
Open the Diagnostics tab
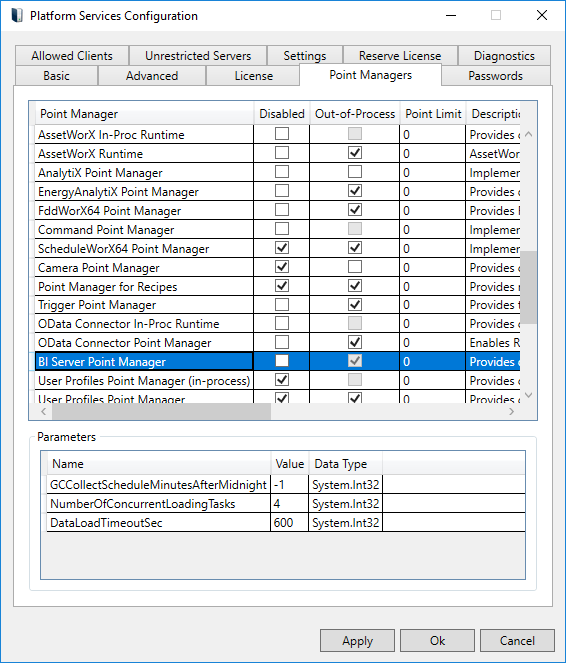coord(504,56)
